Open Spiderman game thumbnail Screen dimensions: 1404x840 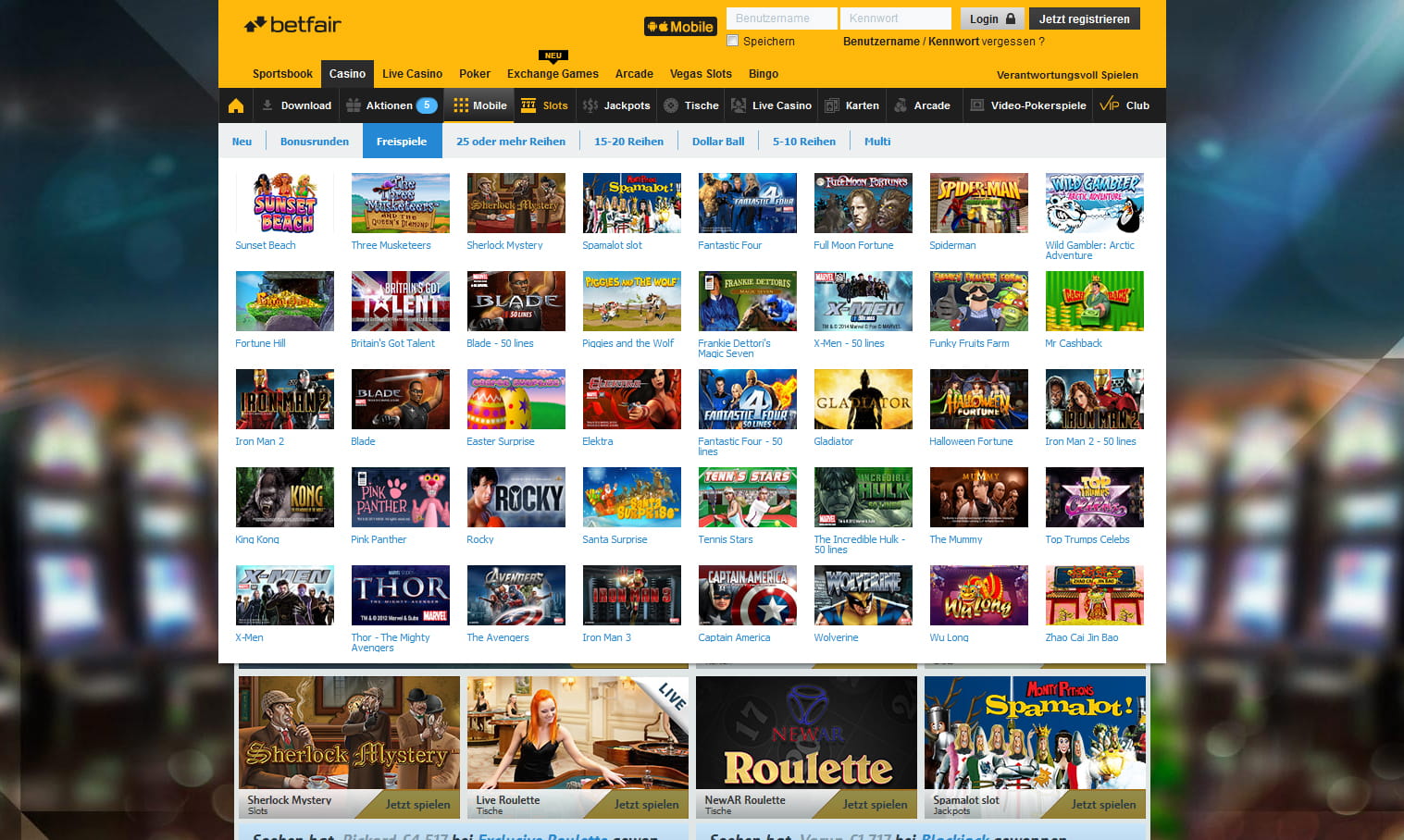click(x=979, y=203)
